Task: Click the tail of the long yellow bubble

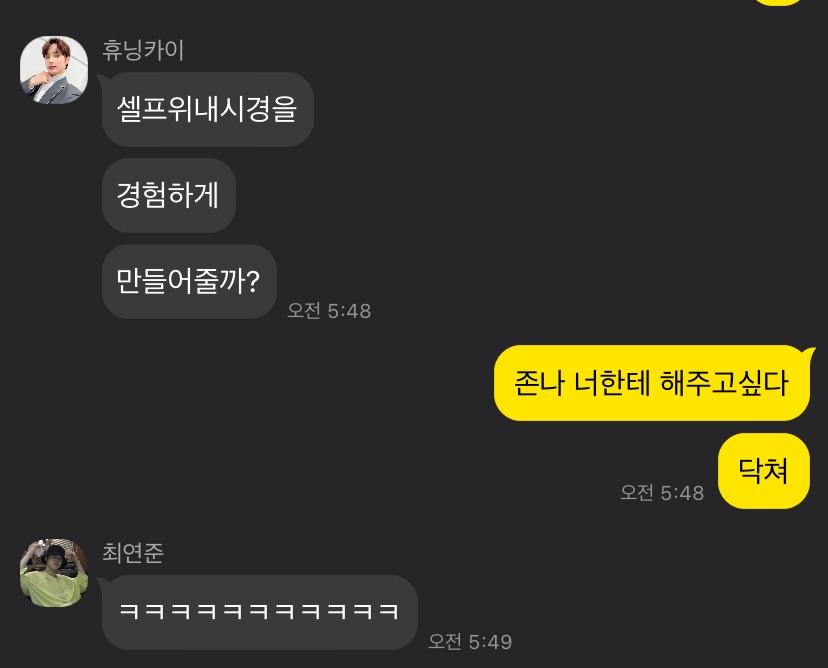Action: (810, 353)
